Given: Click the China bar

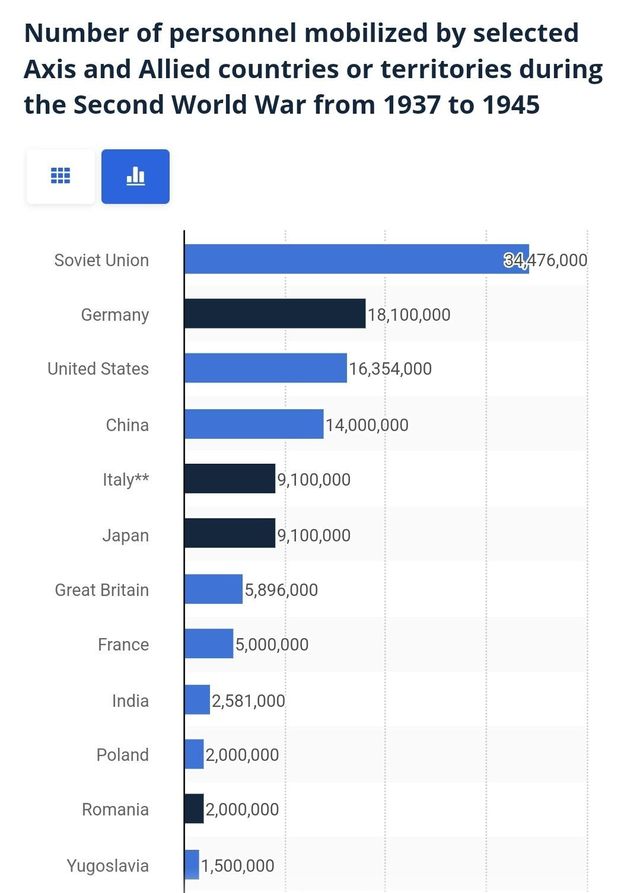Looking at the screenshot, I should pos(254,424).
